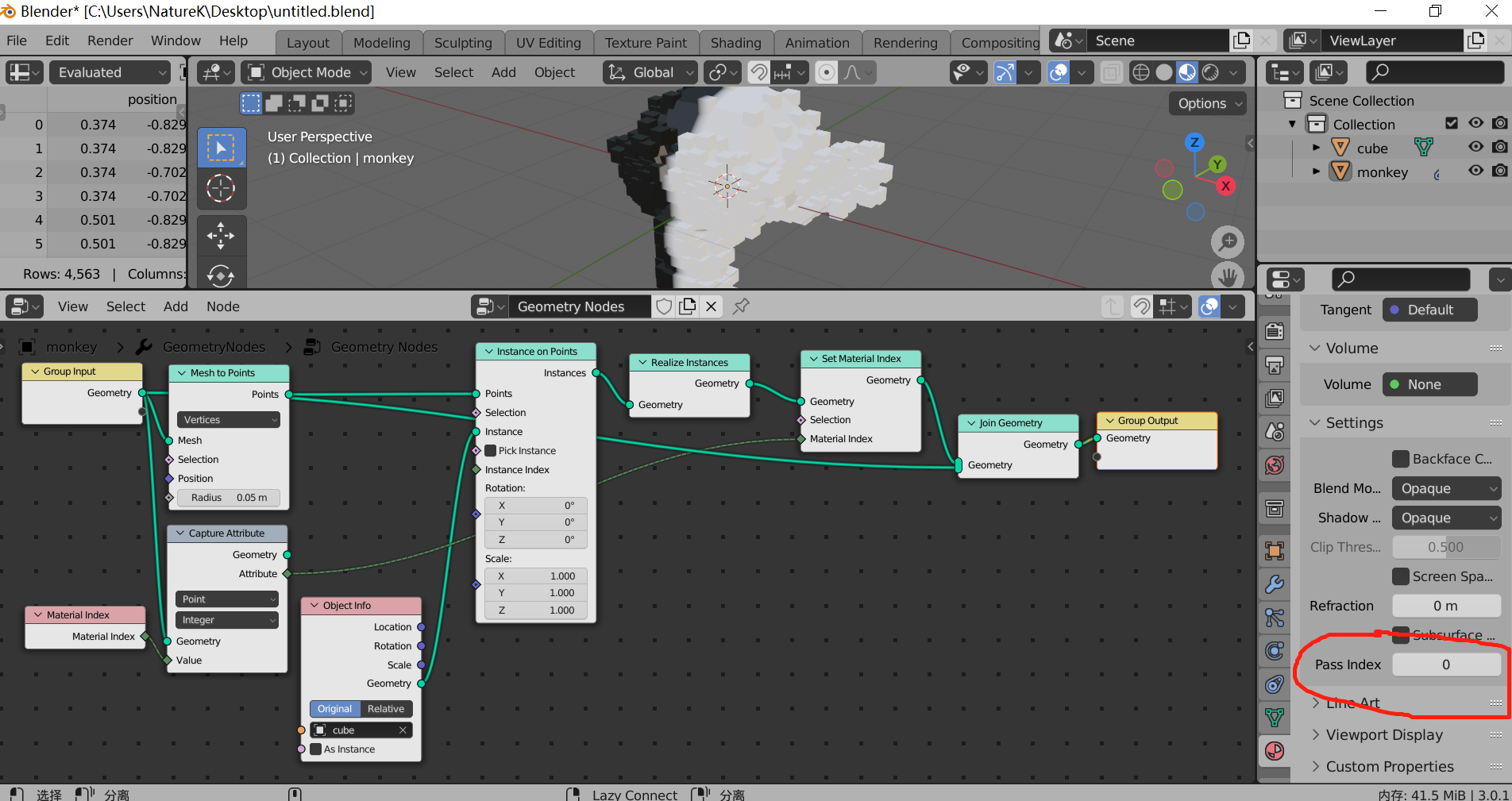Switch to Shading workspace tab
This screenshot has height=801, width=1512.
click(735, 43)
